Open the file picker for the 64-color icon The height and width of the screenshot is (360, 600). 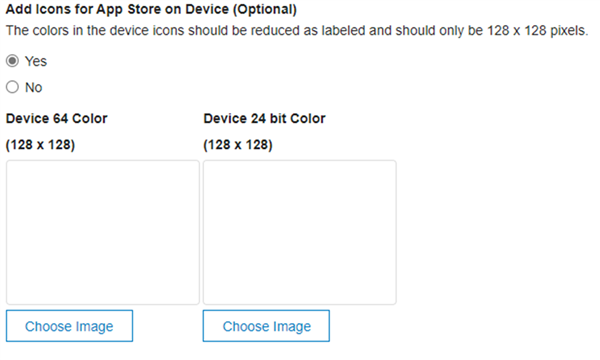(69, 326)
